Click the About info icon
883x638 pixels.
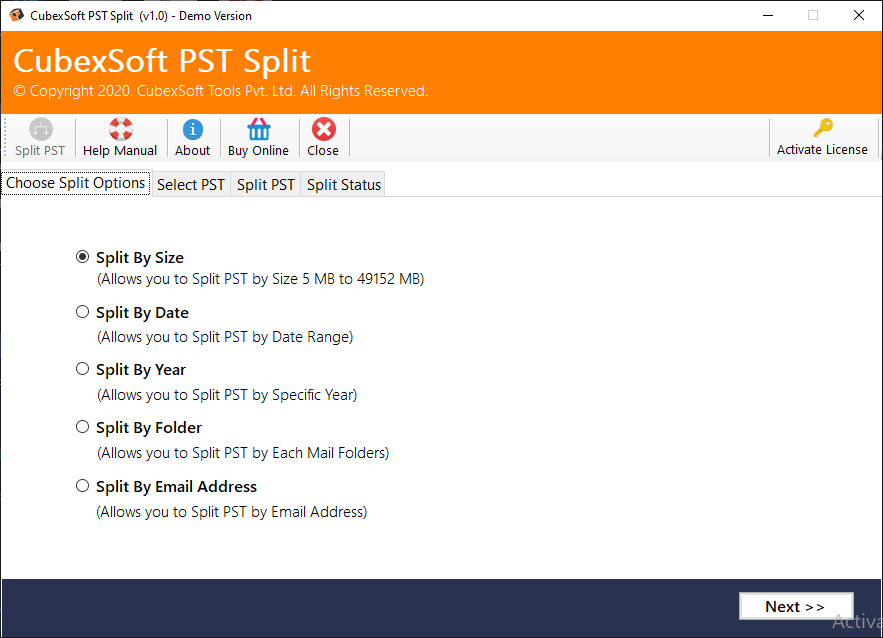(192, 137)
